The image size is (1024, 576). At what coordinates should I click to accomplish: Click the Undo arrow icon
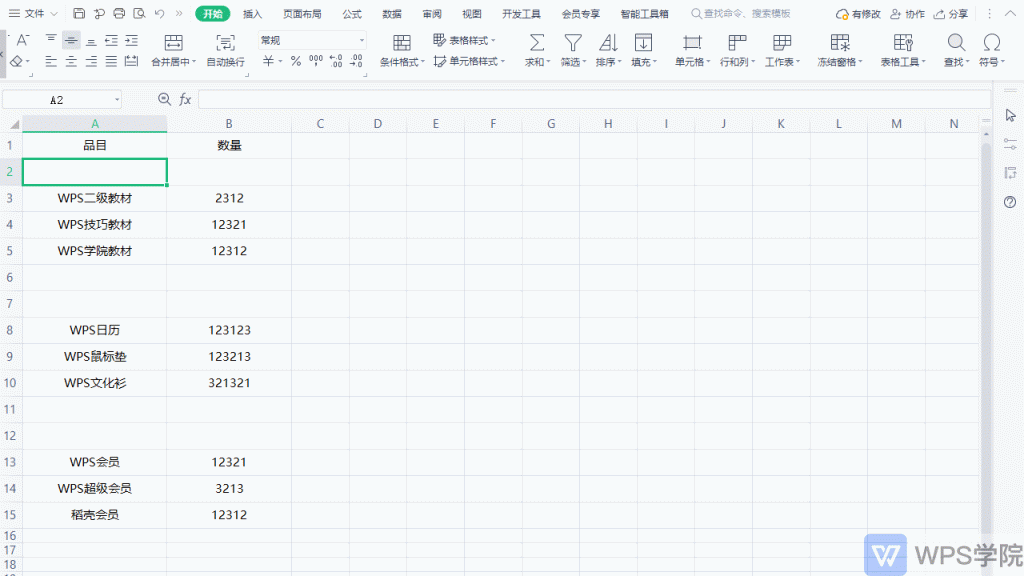pos(159,14)
